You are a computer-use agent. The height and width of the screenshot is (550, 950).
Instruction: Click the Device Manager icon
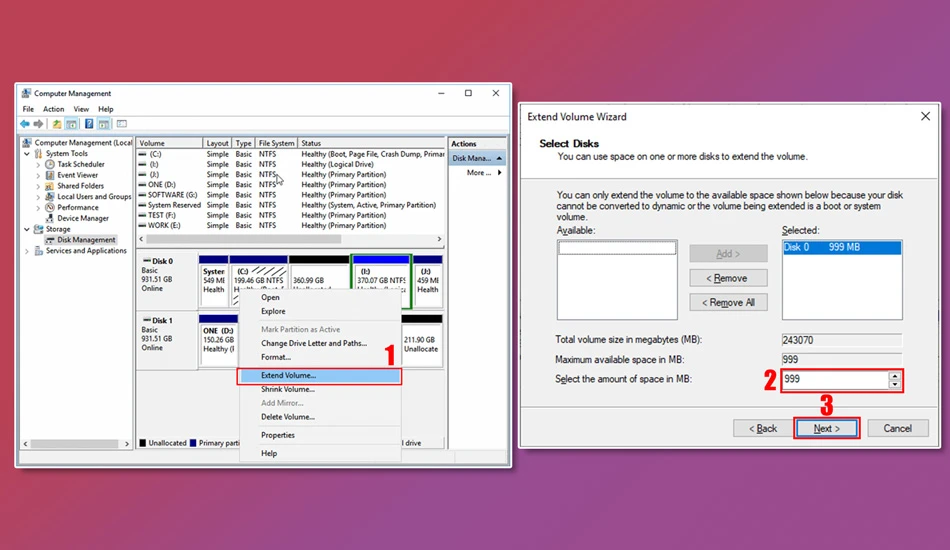(x=50, y=218)
